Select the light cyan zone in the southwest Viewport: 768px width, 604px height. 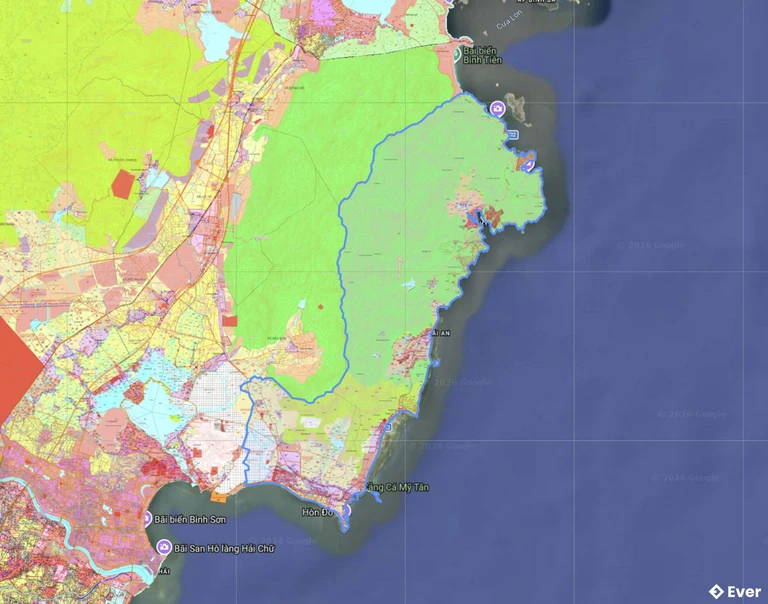point(150,392)
